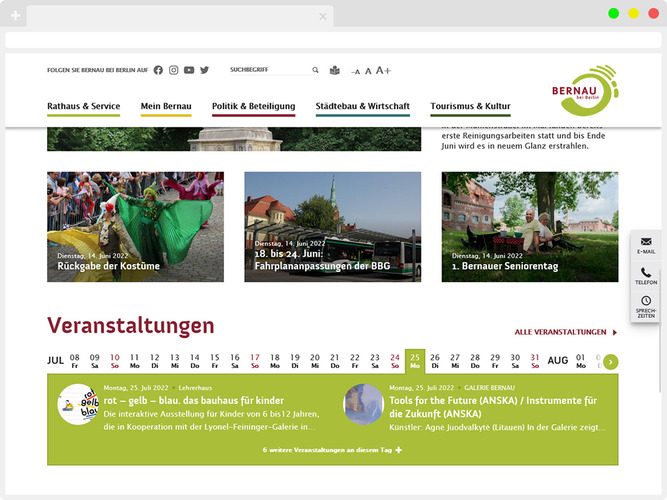Viewport: 667px width, 500px height.
Task: Click the search magnifier icon
Action: click(x=315, y=70)
